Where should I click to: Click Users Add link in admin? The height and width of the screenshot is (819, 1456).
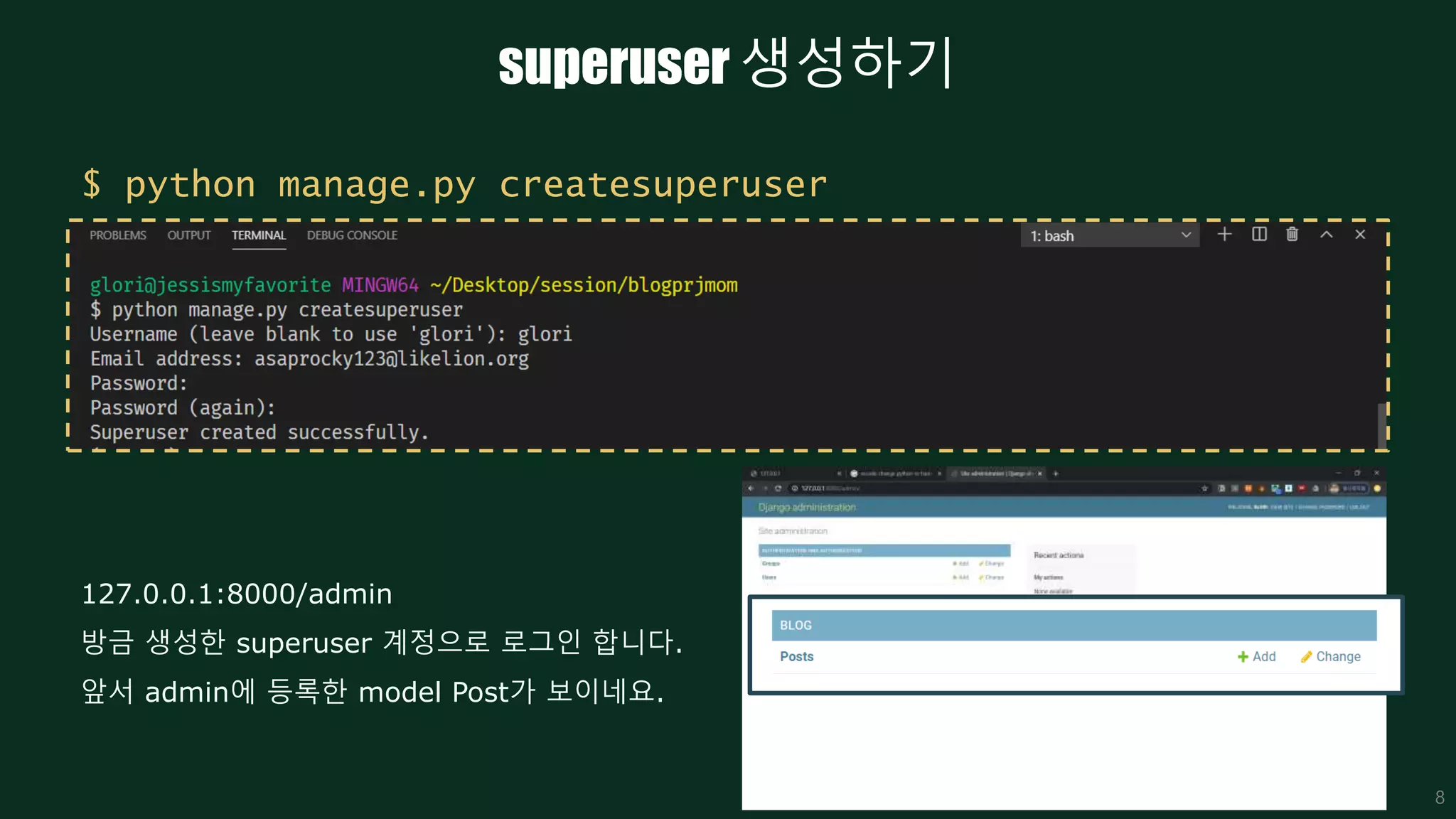960,577
